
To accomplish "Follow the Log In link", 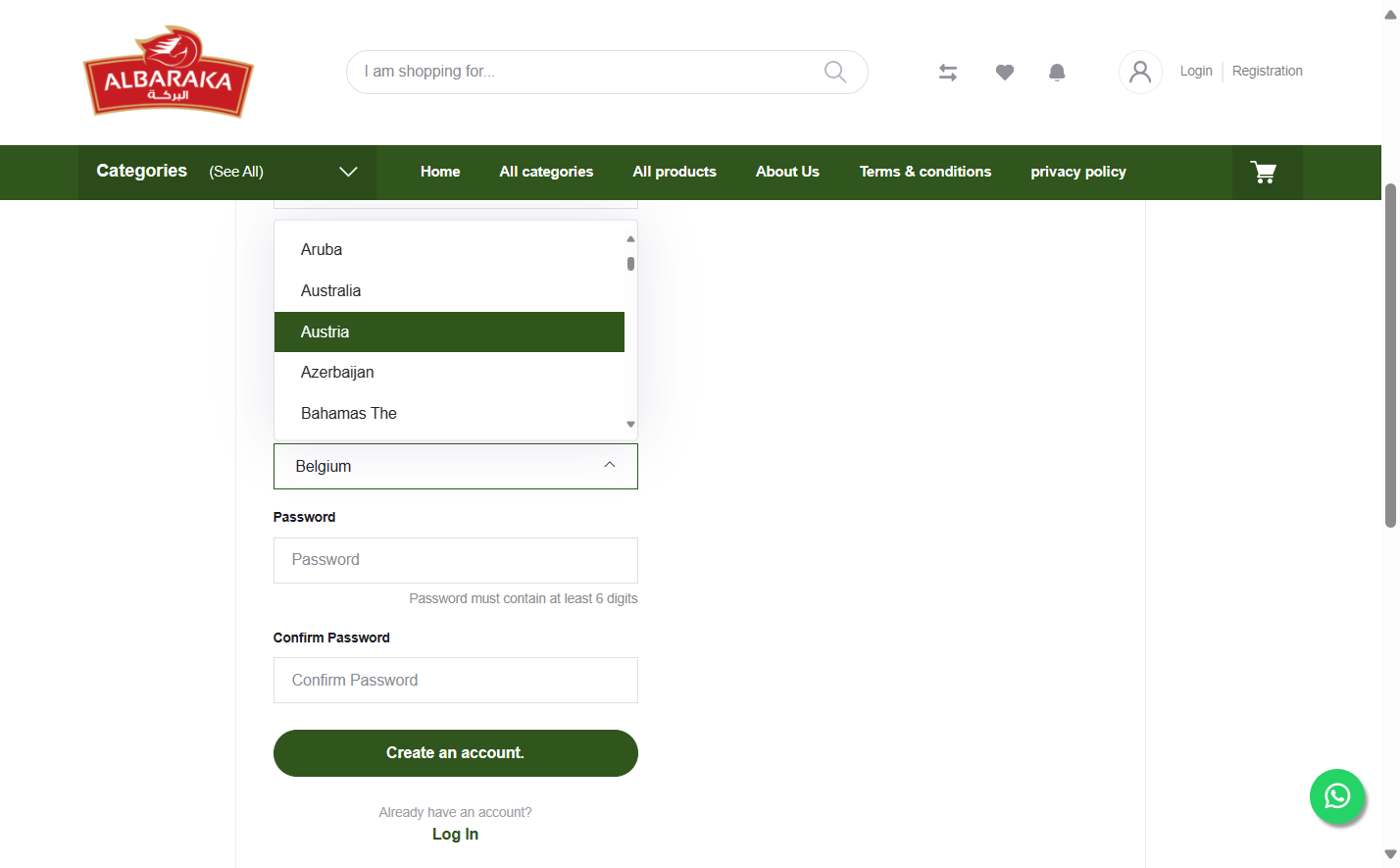I will pyautogui.click(x=456, y=835).
